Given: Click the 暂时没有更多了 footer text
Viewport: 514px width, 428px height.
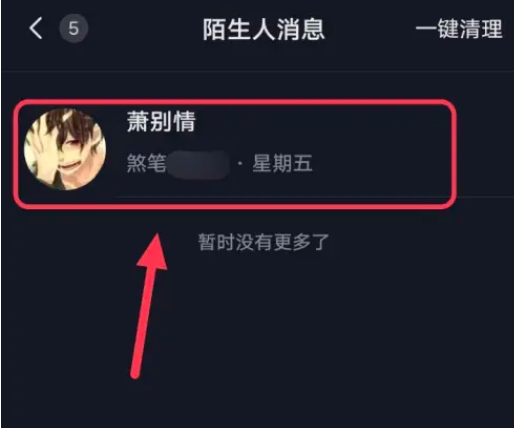Looking at the screenshot, I should point(264,242).
